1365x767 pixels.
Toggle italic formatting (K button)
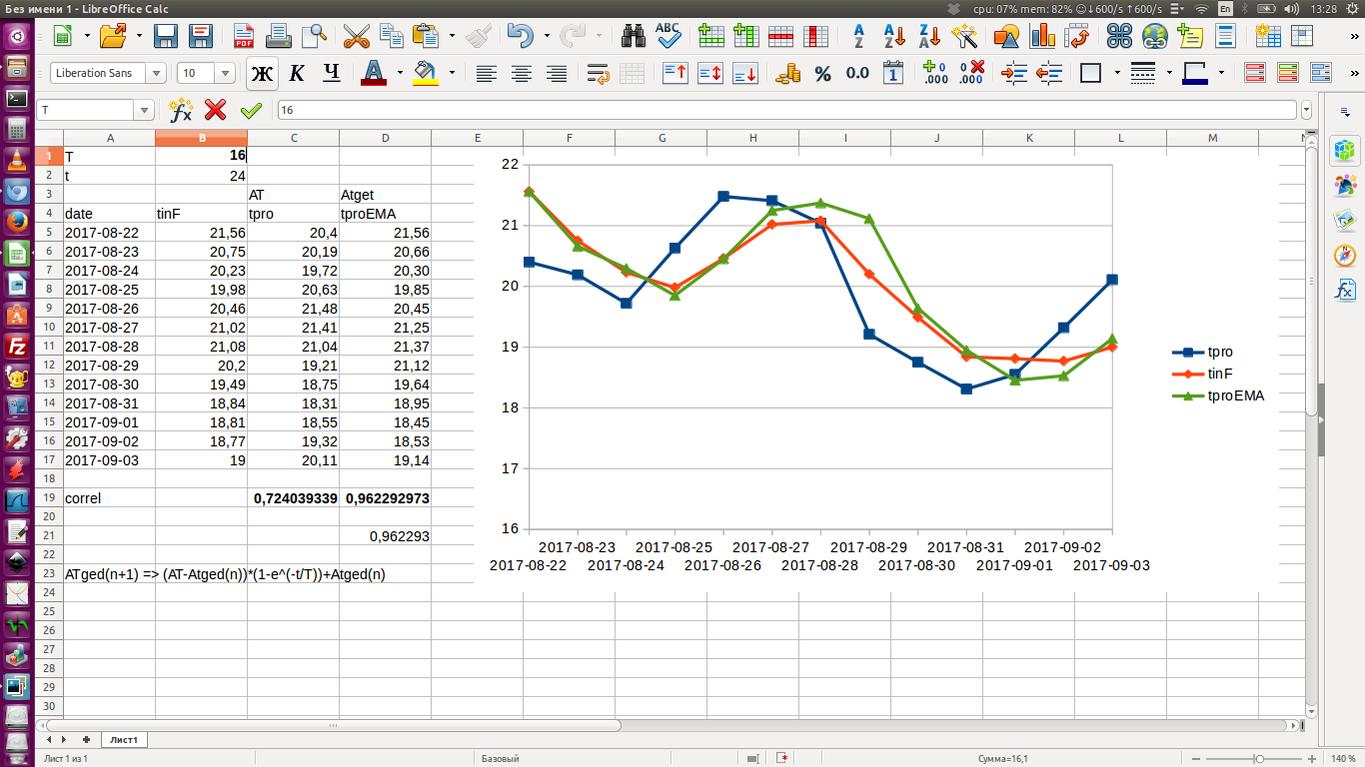296,73
